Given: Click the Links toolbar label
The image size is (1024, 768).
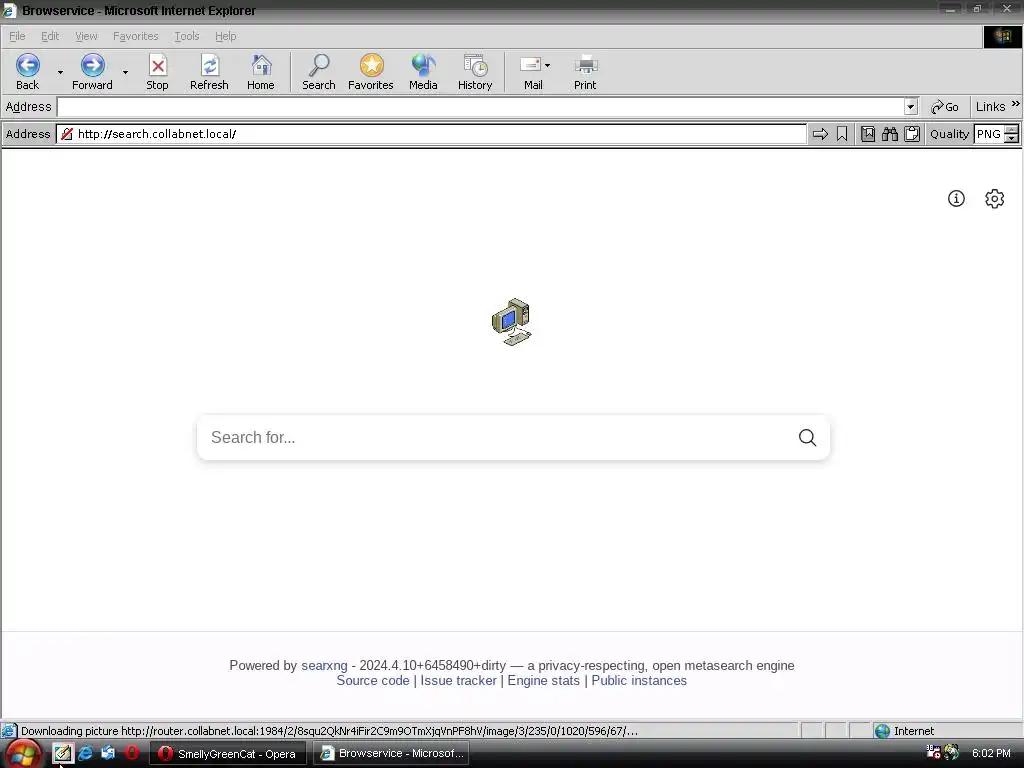Looking at the screenshot, I should [990, 106].
